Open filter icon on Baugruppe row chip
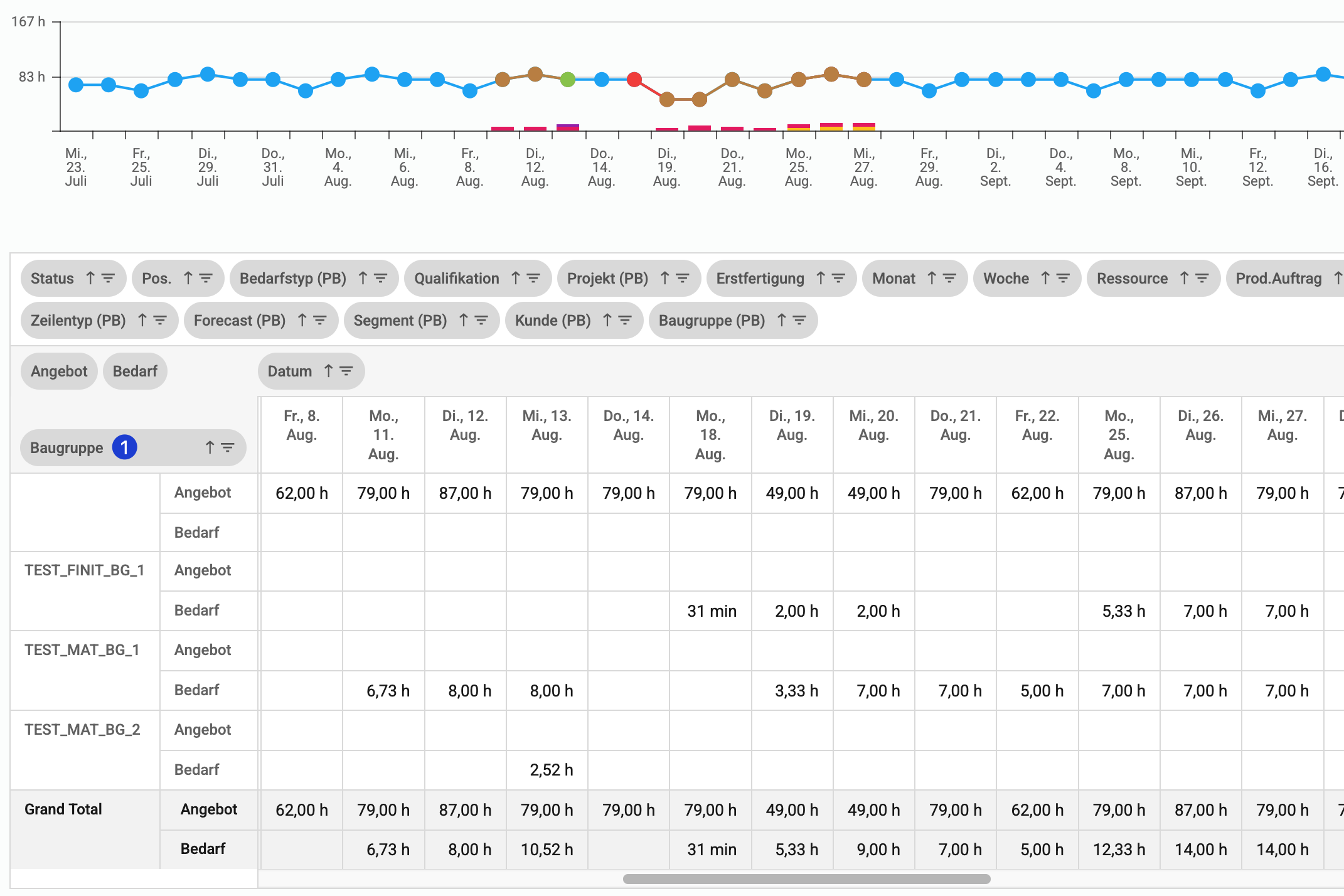The height and width of the screenshot is (896, 1344). [x=228, y=447]
